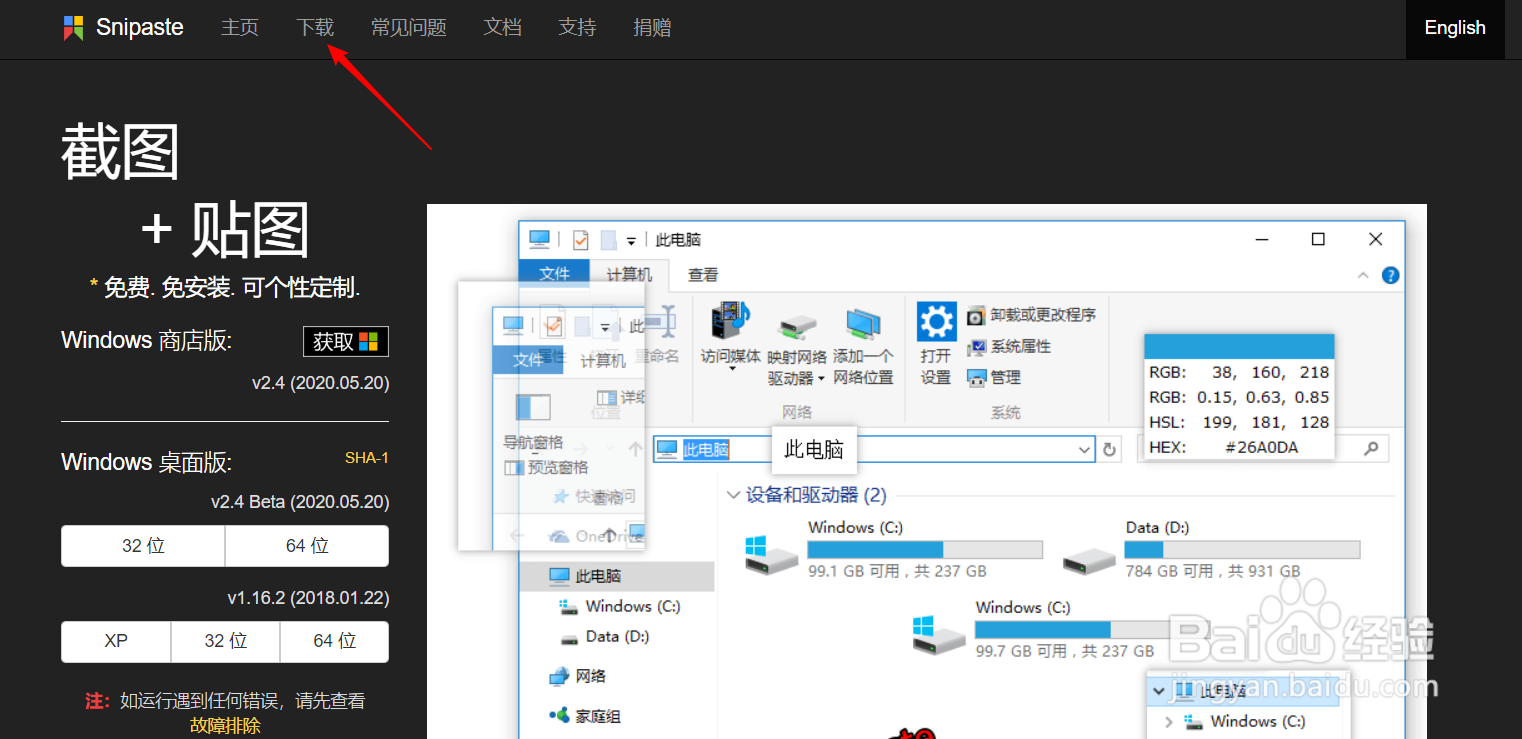Click the refresh arrow beside address bar

[1109, 450]
